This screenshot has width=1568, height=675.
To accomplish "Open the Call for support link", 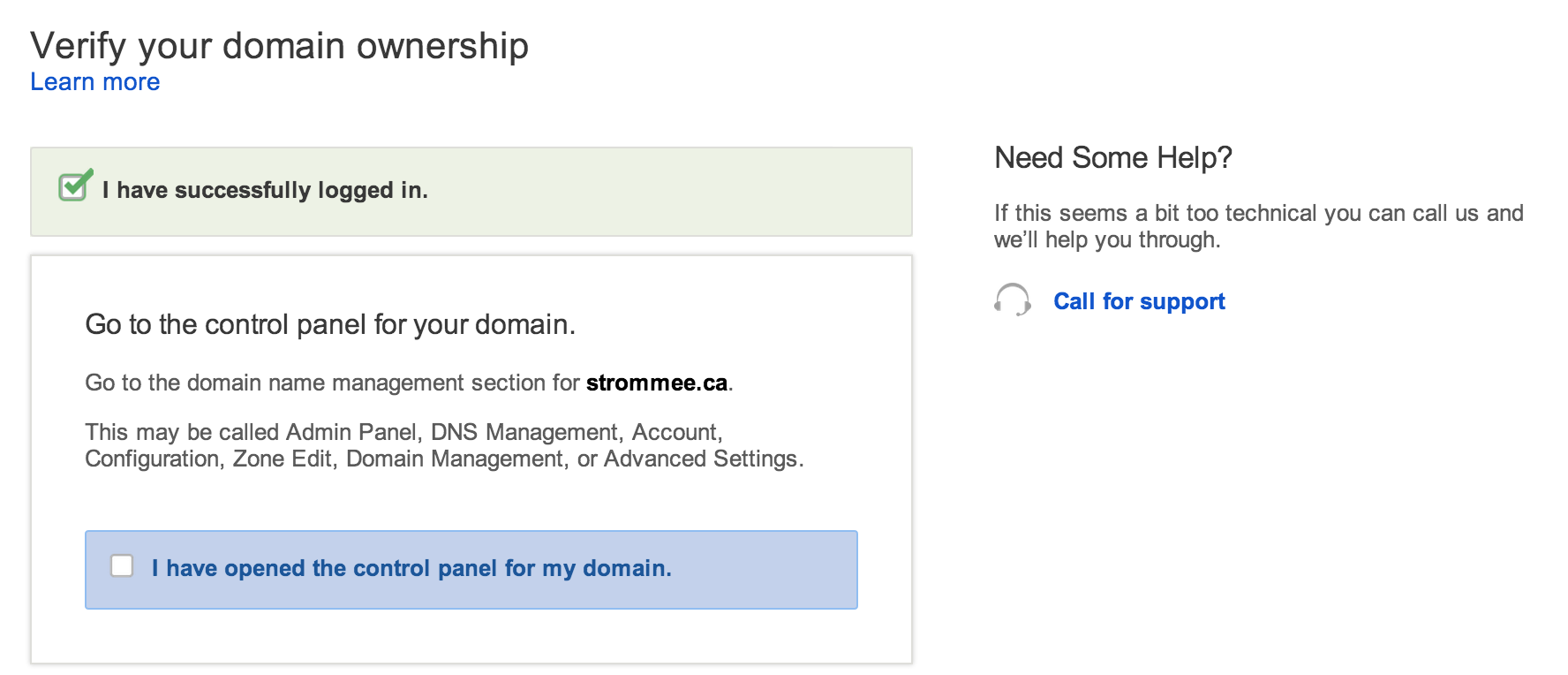I will (1139, 301).
